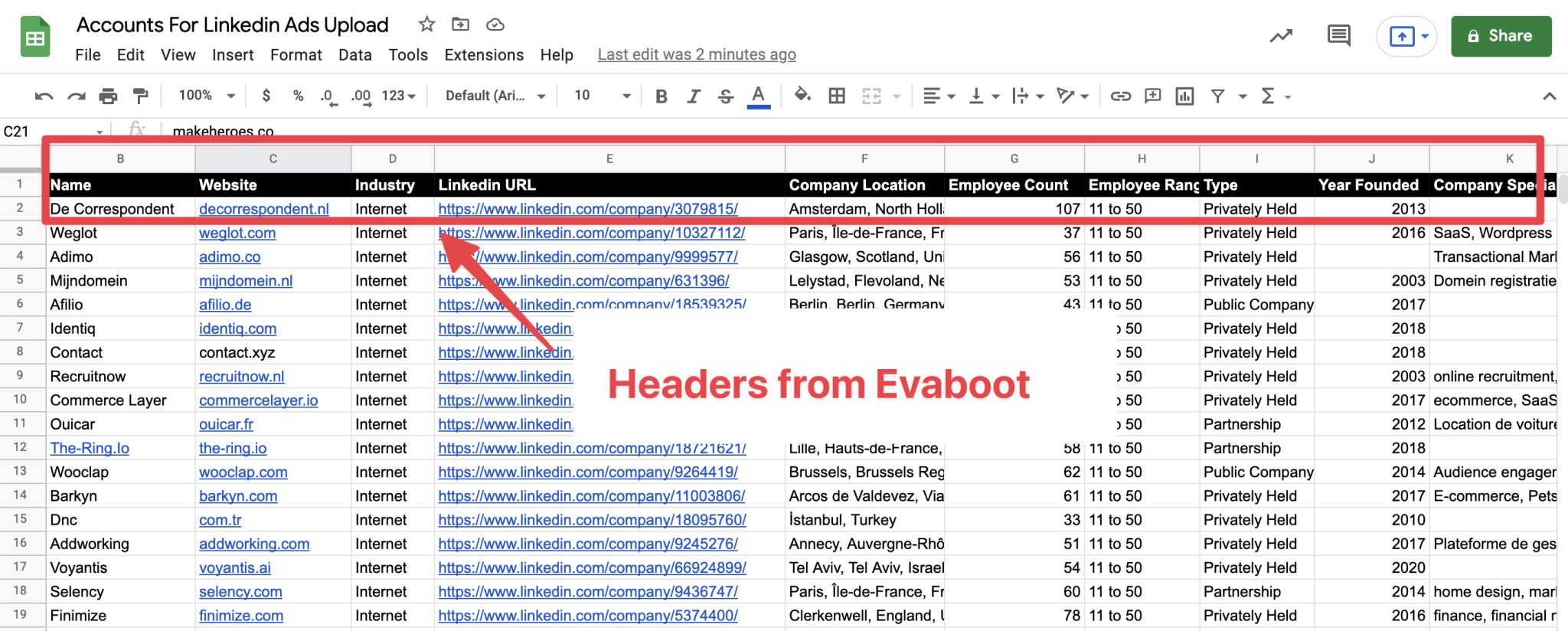This screenshot has width=1568, height=631.
Task: Open the fill color picker
Action: point(802,96)
